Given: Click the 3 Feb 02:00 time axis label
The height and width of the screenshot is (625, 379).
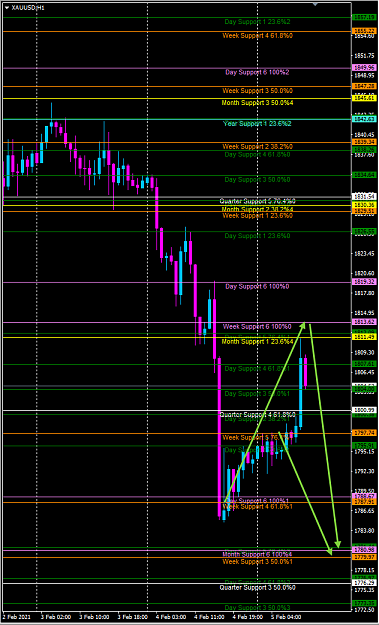Looking at the screenshot, I should (x=55, y=616).
